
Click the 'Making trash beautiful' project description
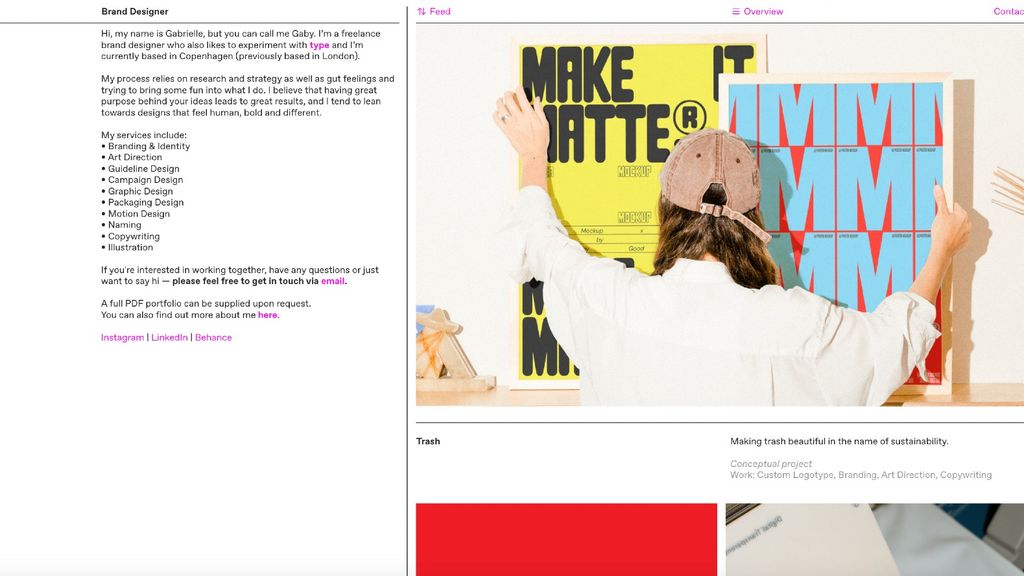tap(838, 440)
